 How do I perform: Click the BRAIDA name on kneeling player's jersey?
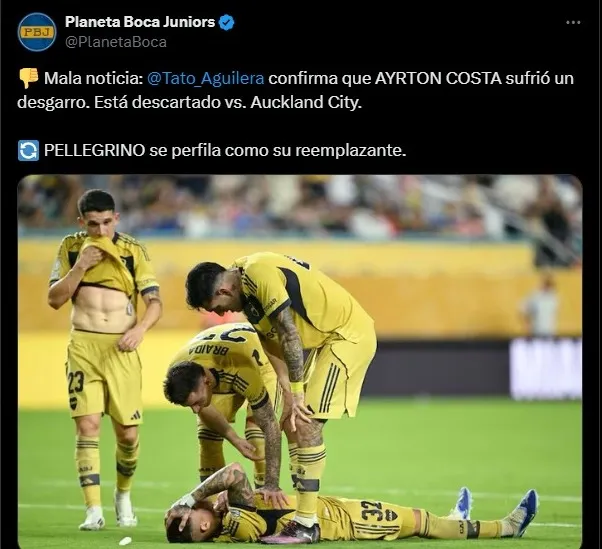pos(209,350)
